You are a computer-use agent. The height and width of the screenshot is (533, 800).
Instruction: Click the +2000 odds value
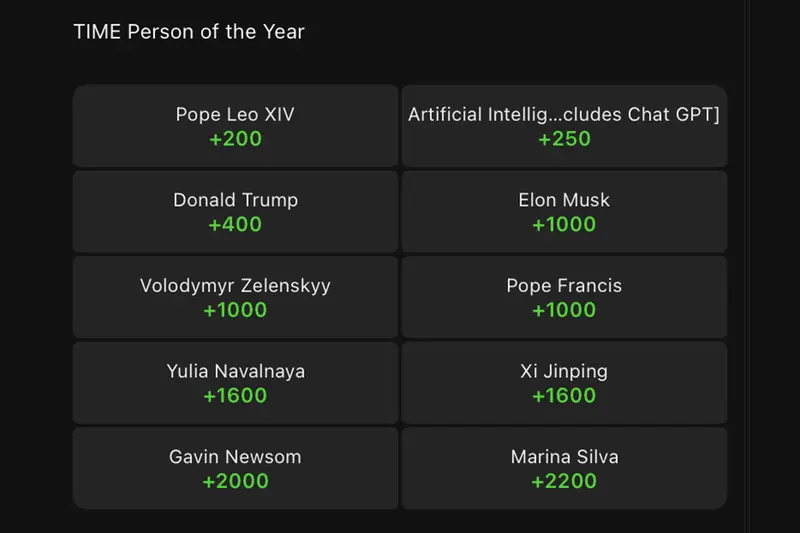235,481
